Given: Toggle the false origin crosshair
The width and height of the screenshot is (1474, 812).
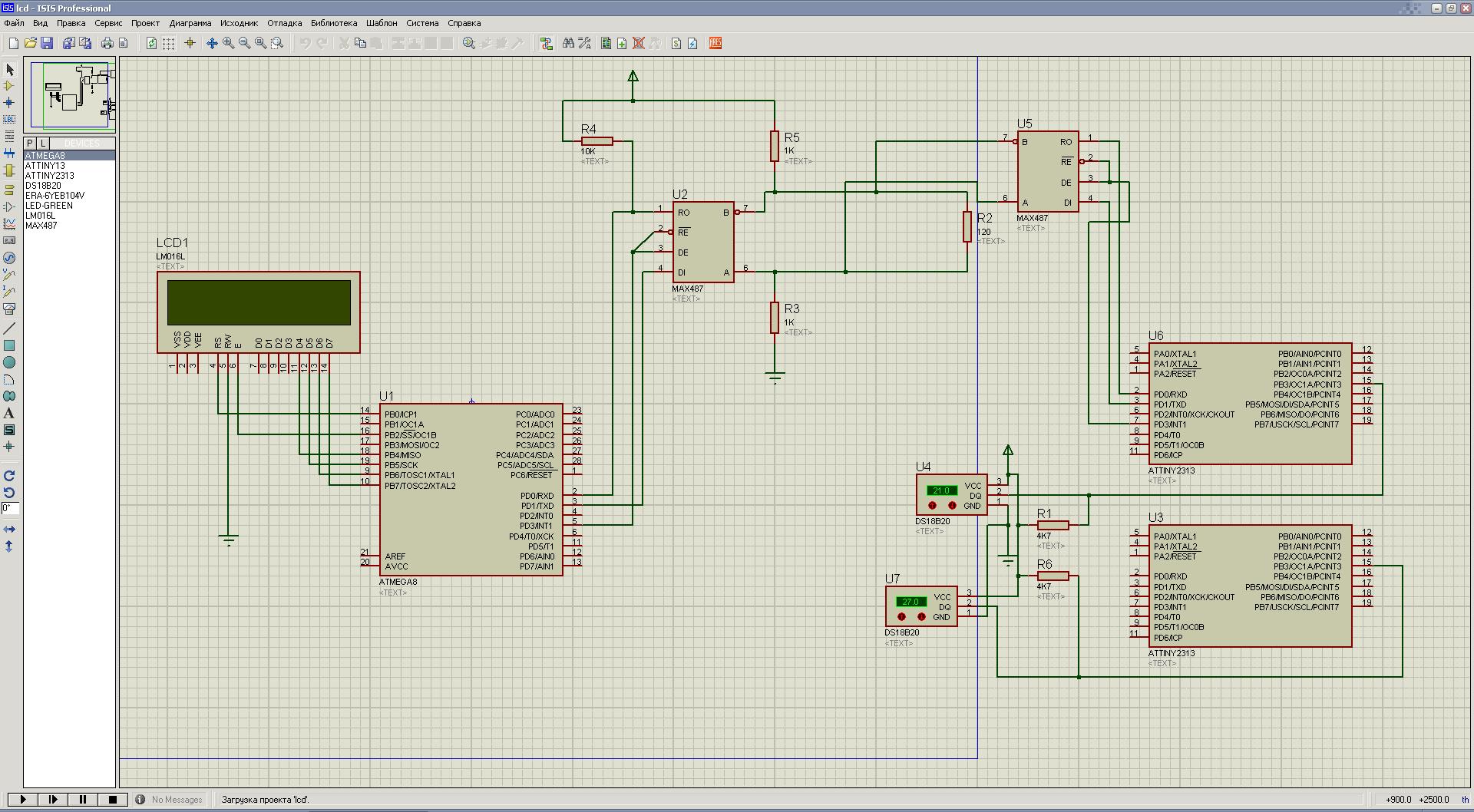Looking at the screenshot, I should [x=190, y=44].
